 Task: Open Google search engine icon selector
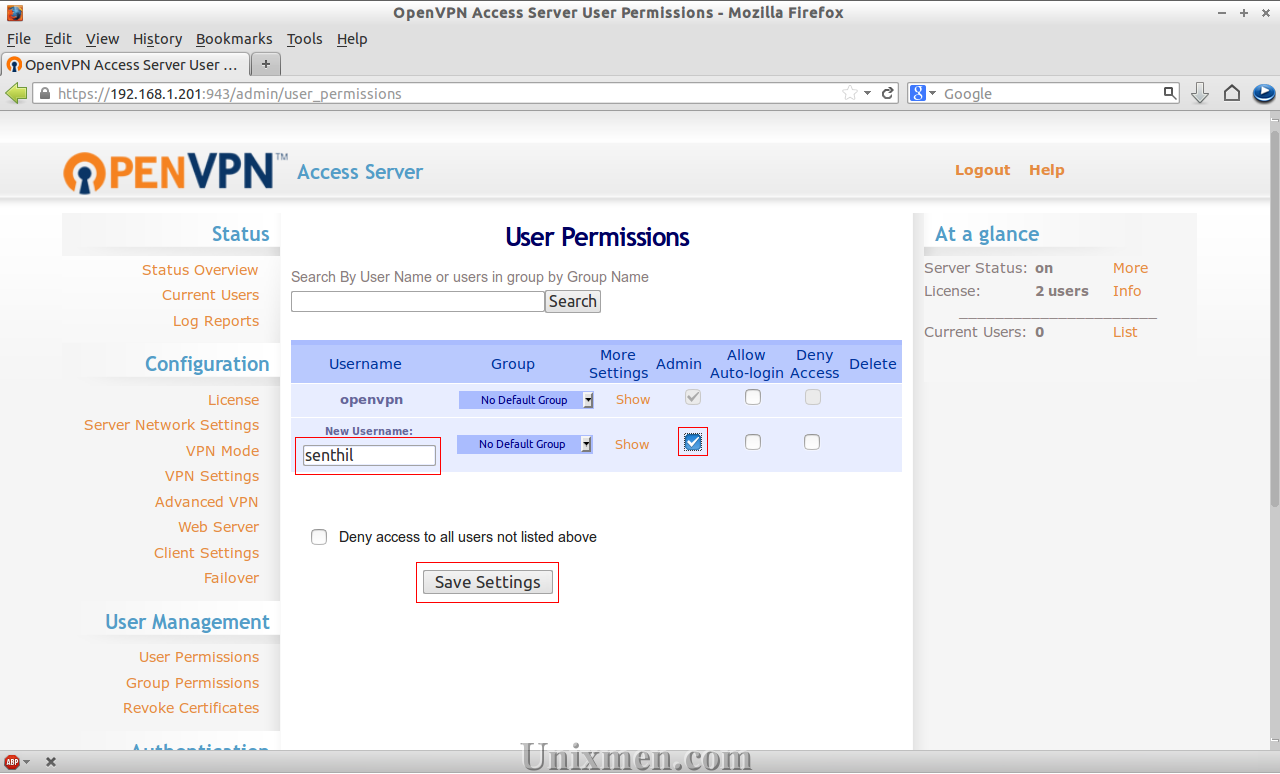[x=923, y=93]
